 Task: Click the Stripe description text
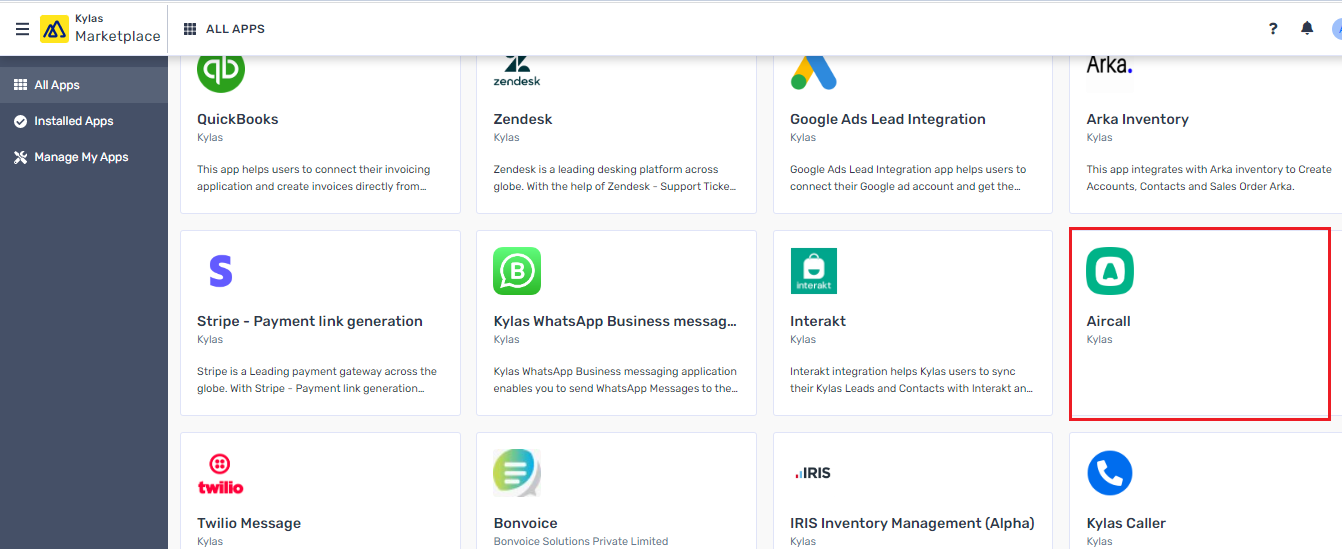pyautogui.click(x=317, y=380)
